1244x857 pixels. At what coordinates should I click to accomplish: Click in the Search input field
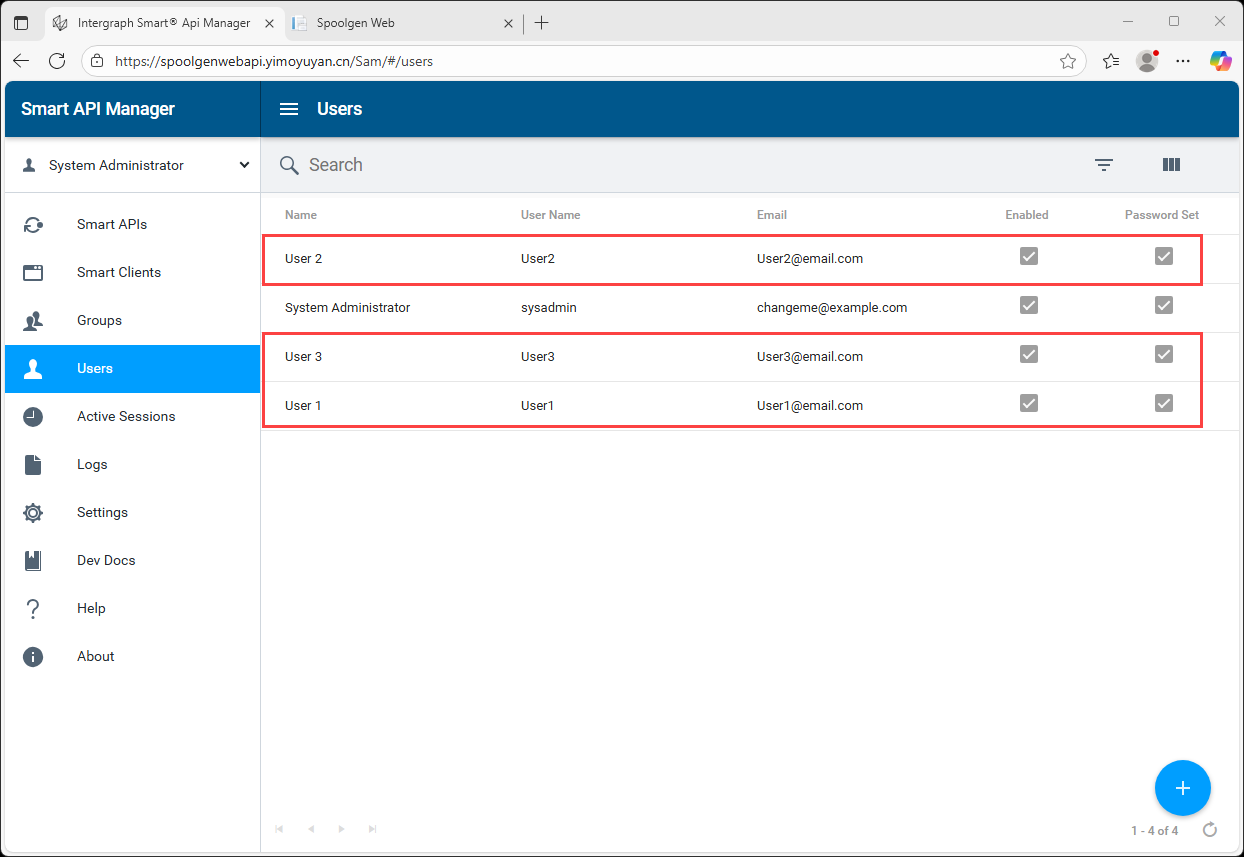[x=600, y=165]
